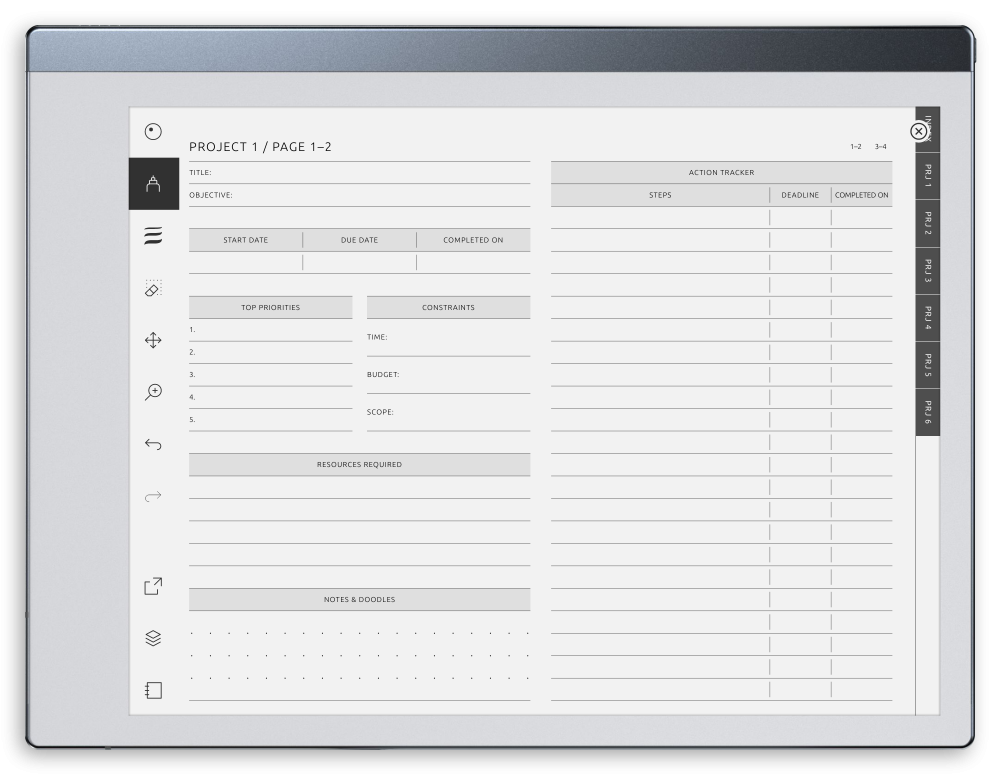Undo the last action
Screen dimensions: 1000x775
pos(152,443)
